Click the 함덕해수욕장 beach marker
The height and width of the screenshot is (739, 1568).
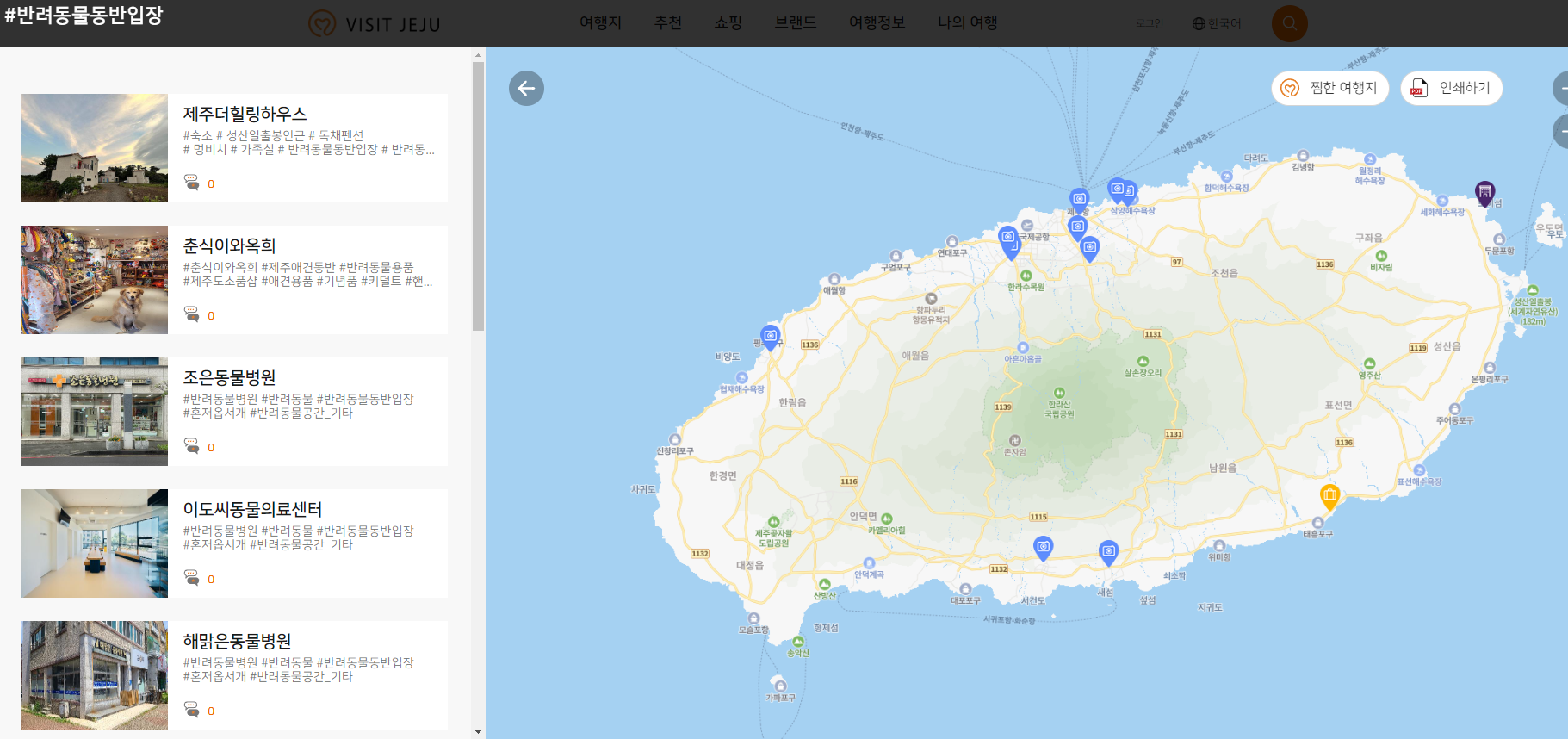tap(1226, 177)
